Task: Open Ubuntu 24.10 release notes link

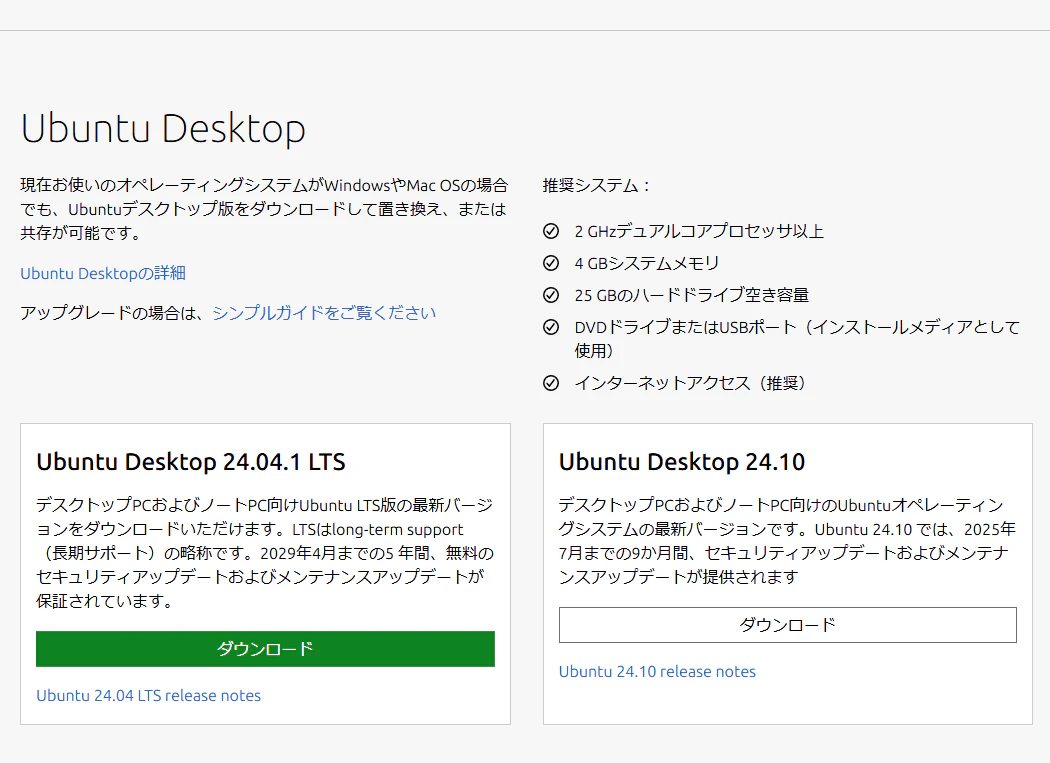Action: tap(657, 671)
